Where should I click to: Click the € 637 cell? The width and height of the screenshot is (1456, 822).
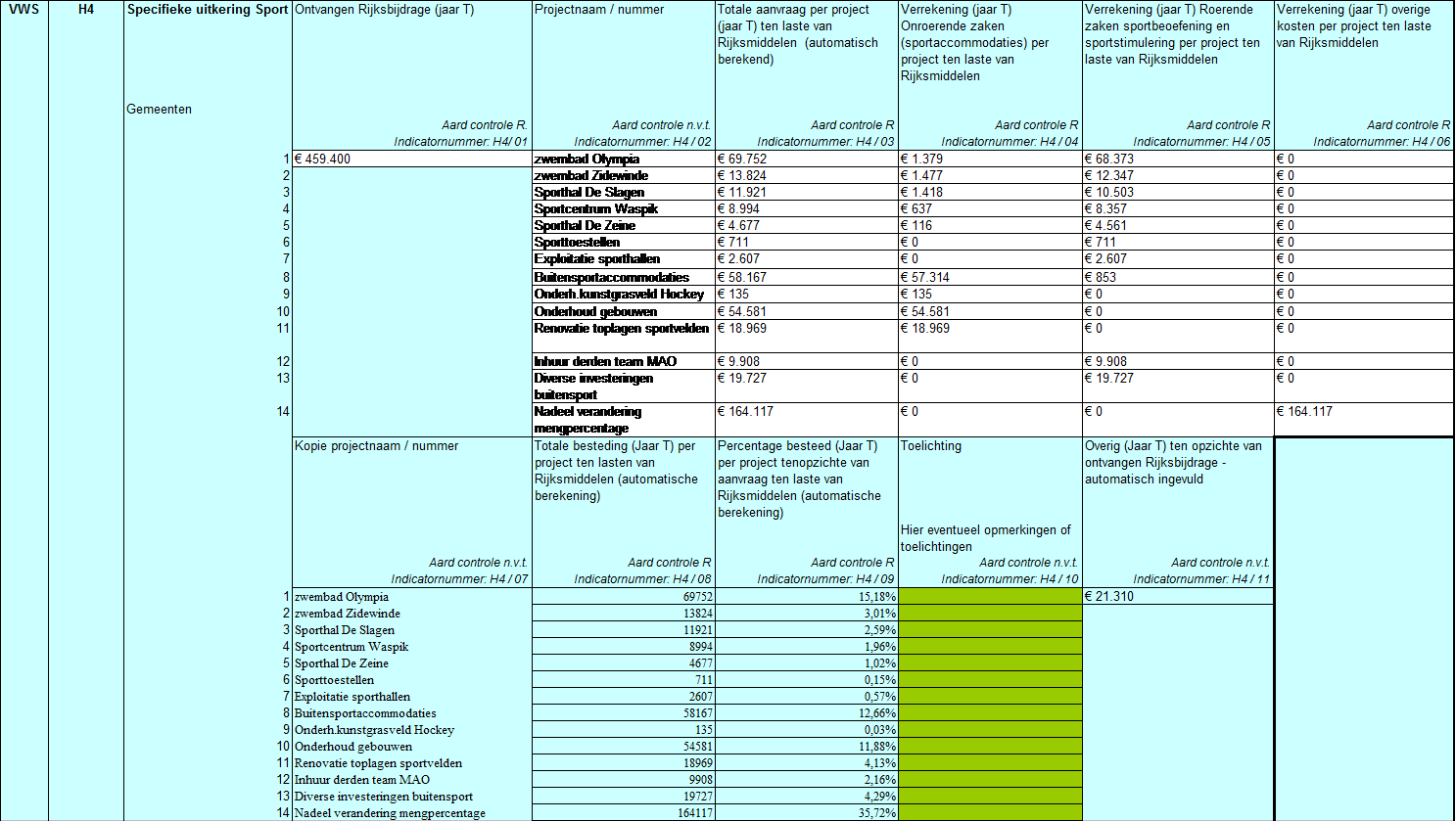pos(990,208)
